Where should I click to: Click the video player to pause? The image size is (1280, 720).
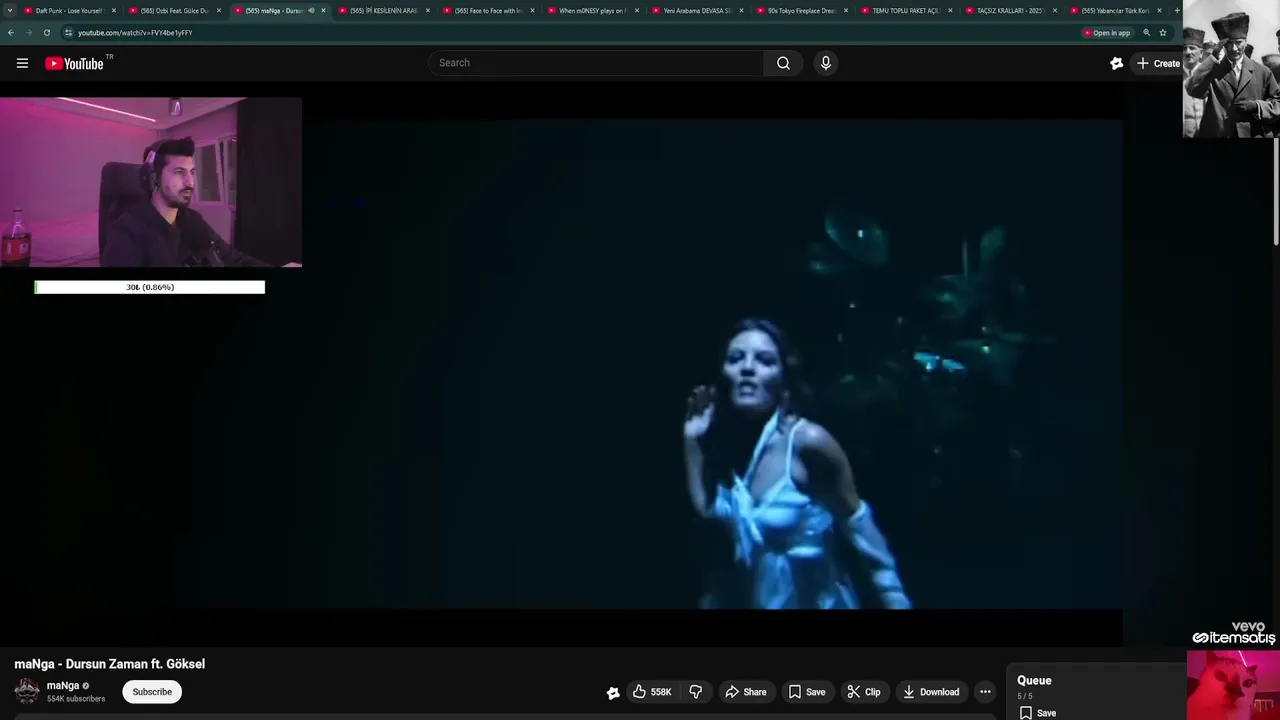[640, 365]
